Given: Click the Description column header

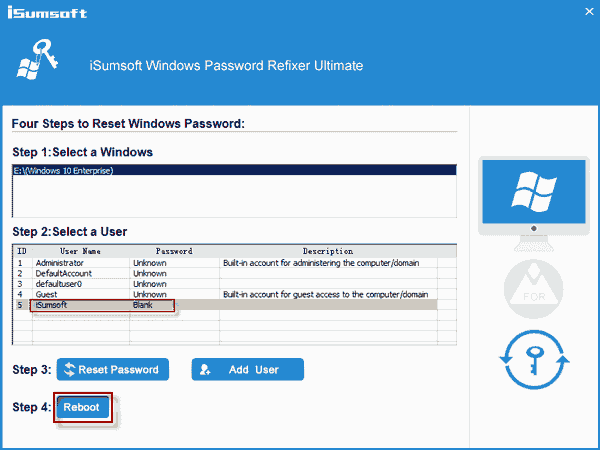Looking at the screenshot, I should point(328,251).
